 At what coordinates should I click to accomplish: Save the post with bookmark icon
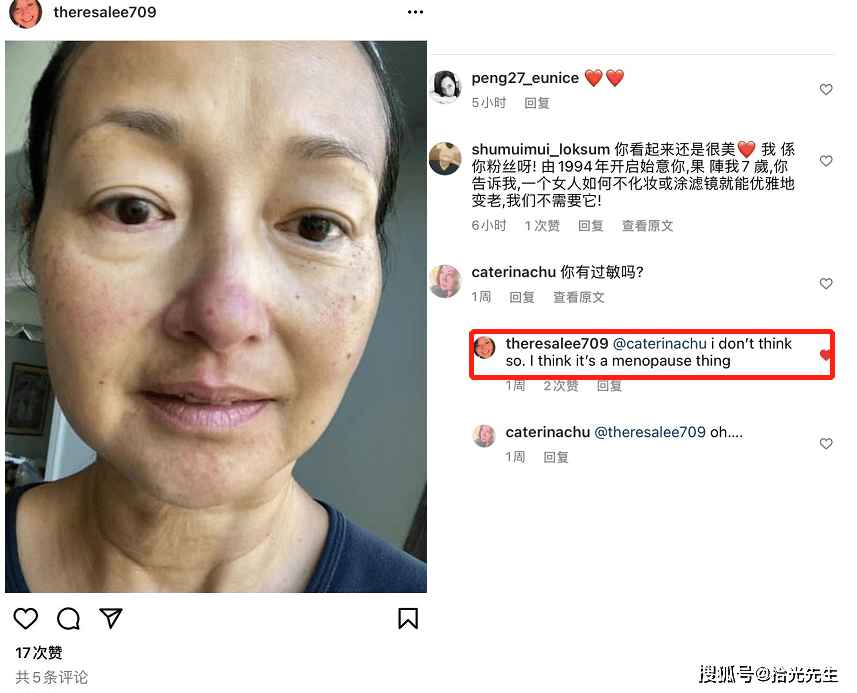point(408,619)
